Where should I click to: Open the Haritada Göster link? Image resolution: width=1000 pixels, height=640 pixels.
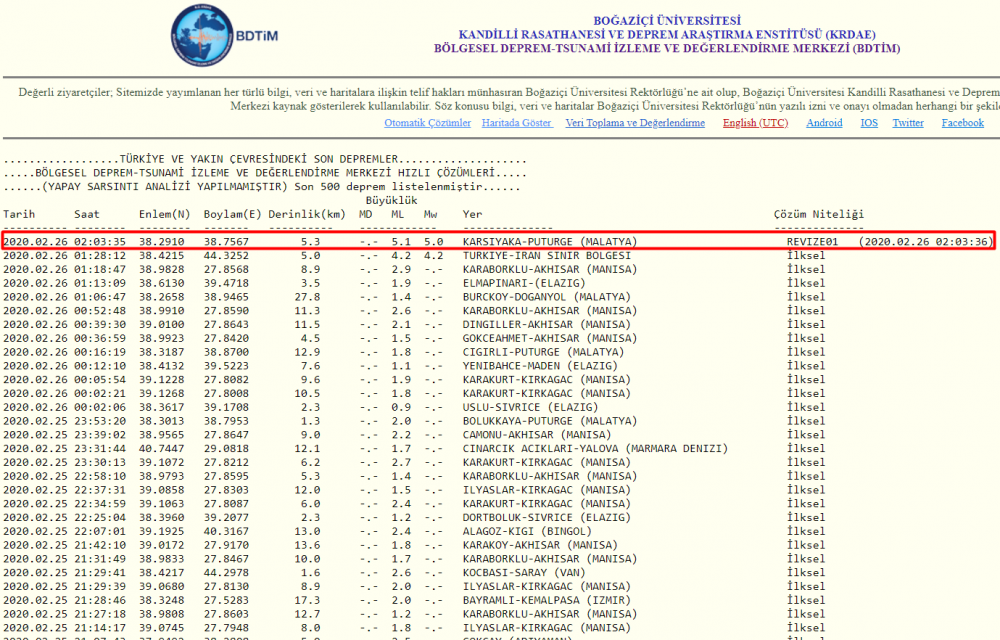516,123
